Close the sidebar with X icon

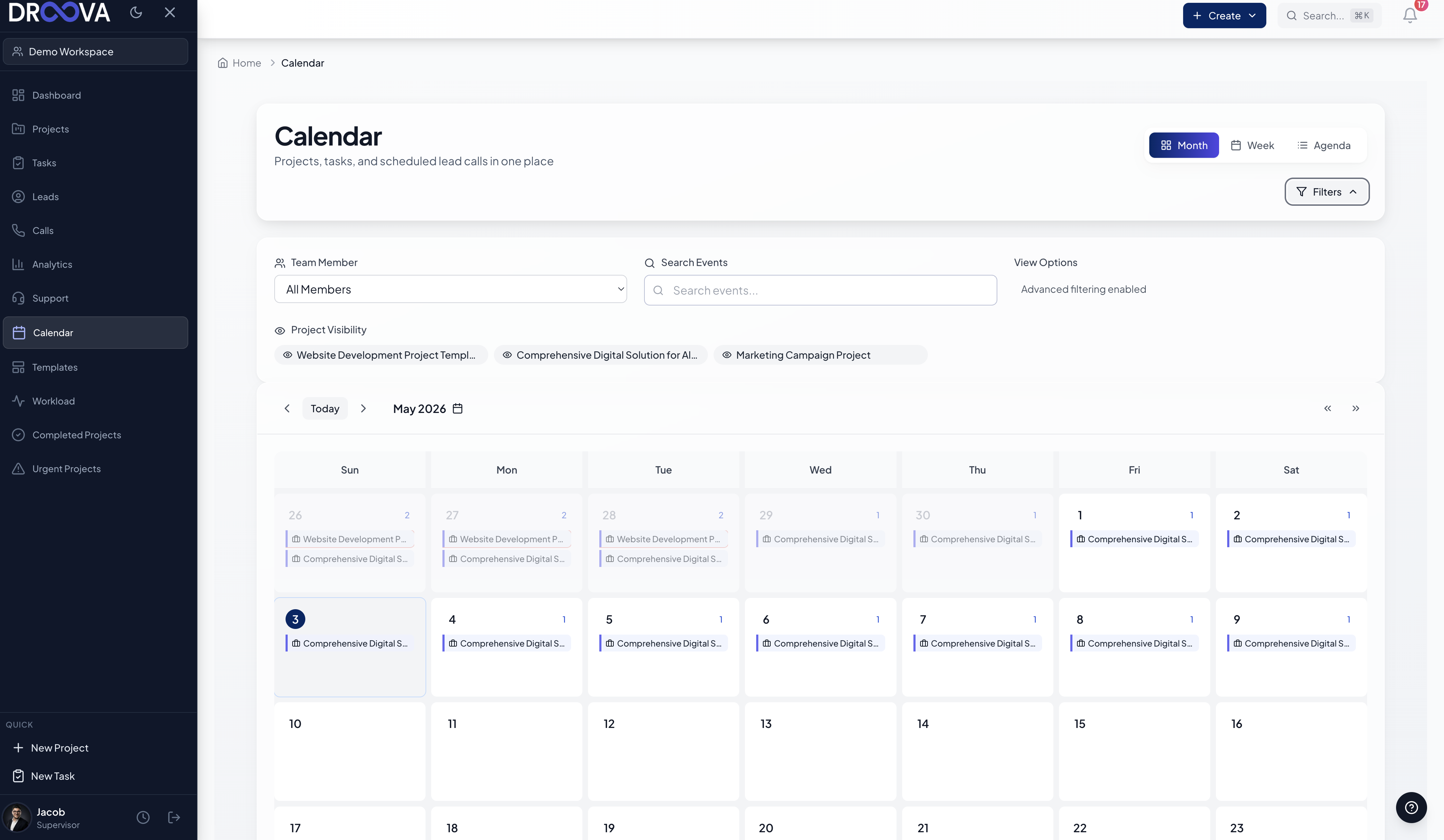click(x=170, y=13)
